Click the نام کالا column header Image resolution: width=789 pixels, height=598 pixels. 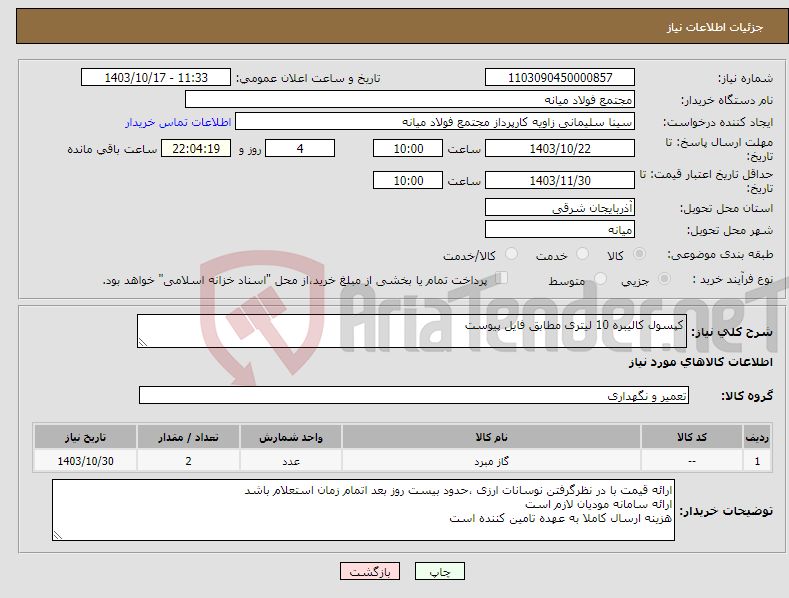tap(491, 437)
